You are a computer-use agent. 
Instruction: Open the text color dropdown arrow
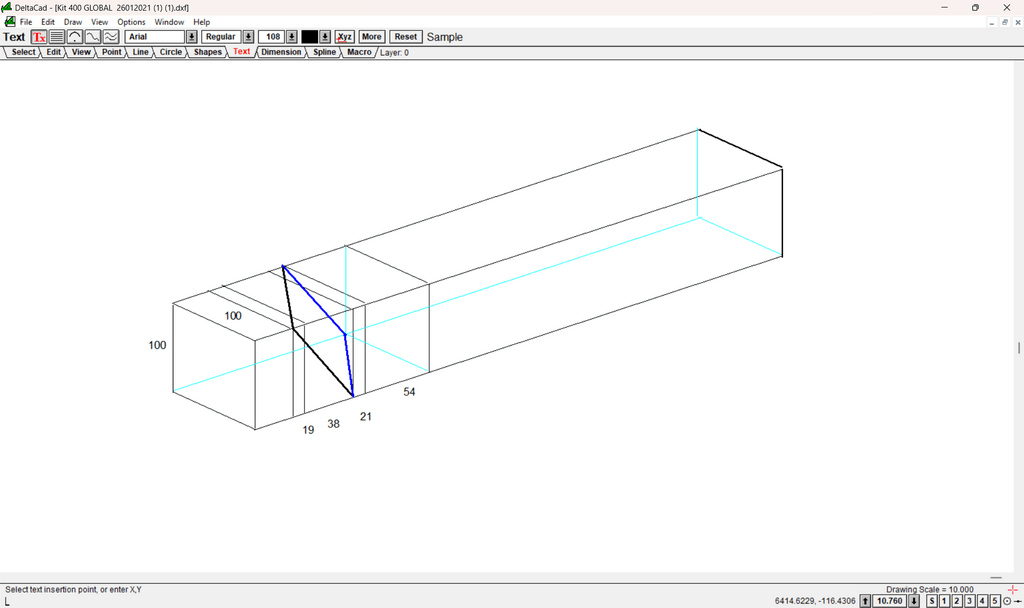(325, 37)
